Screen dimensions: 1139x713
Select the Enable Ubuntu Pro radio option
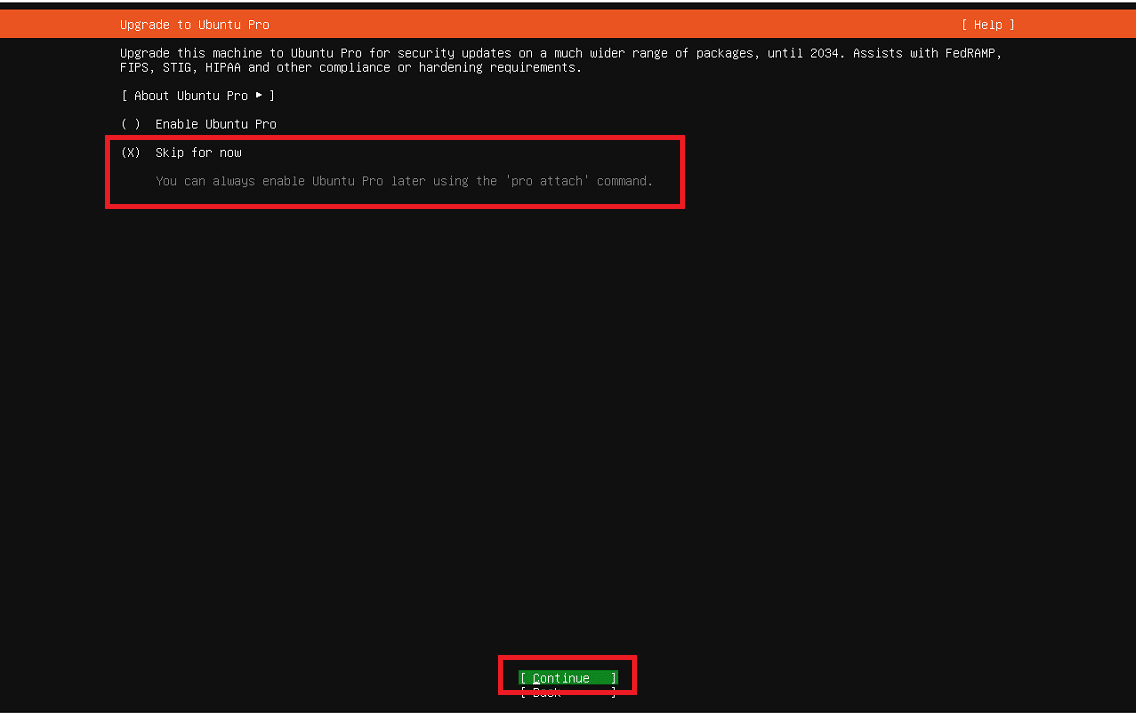point(198,124)
